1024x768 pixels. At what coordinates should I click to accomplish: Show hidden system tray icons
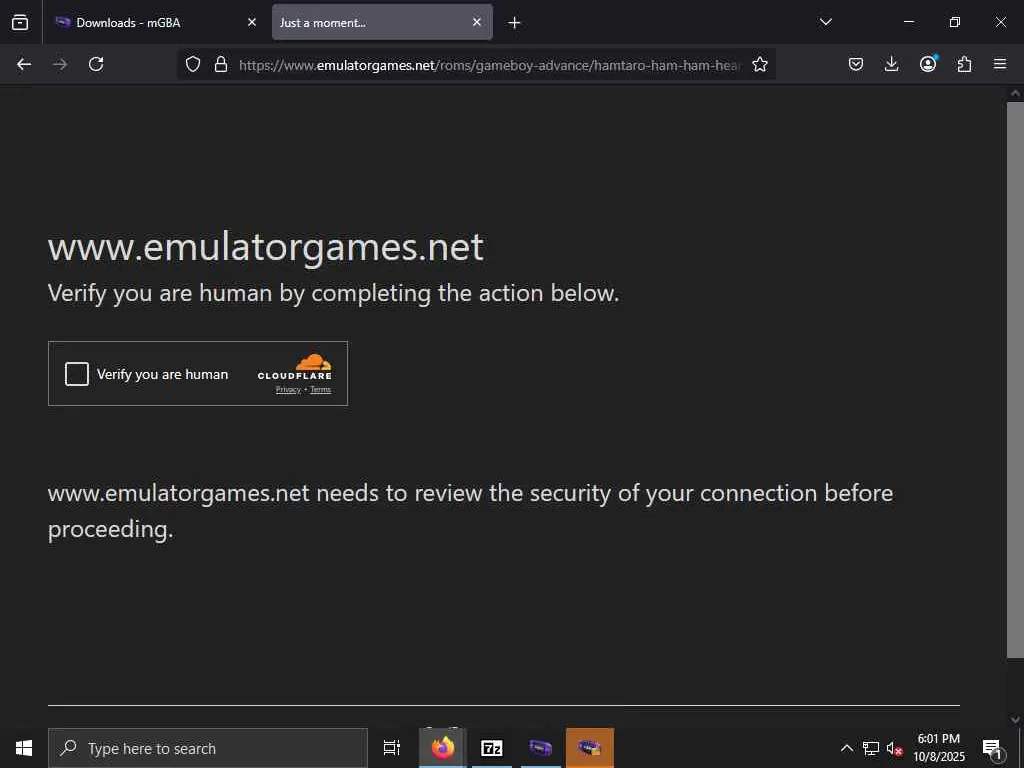(x=846, y=748)
